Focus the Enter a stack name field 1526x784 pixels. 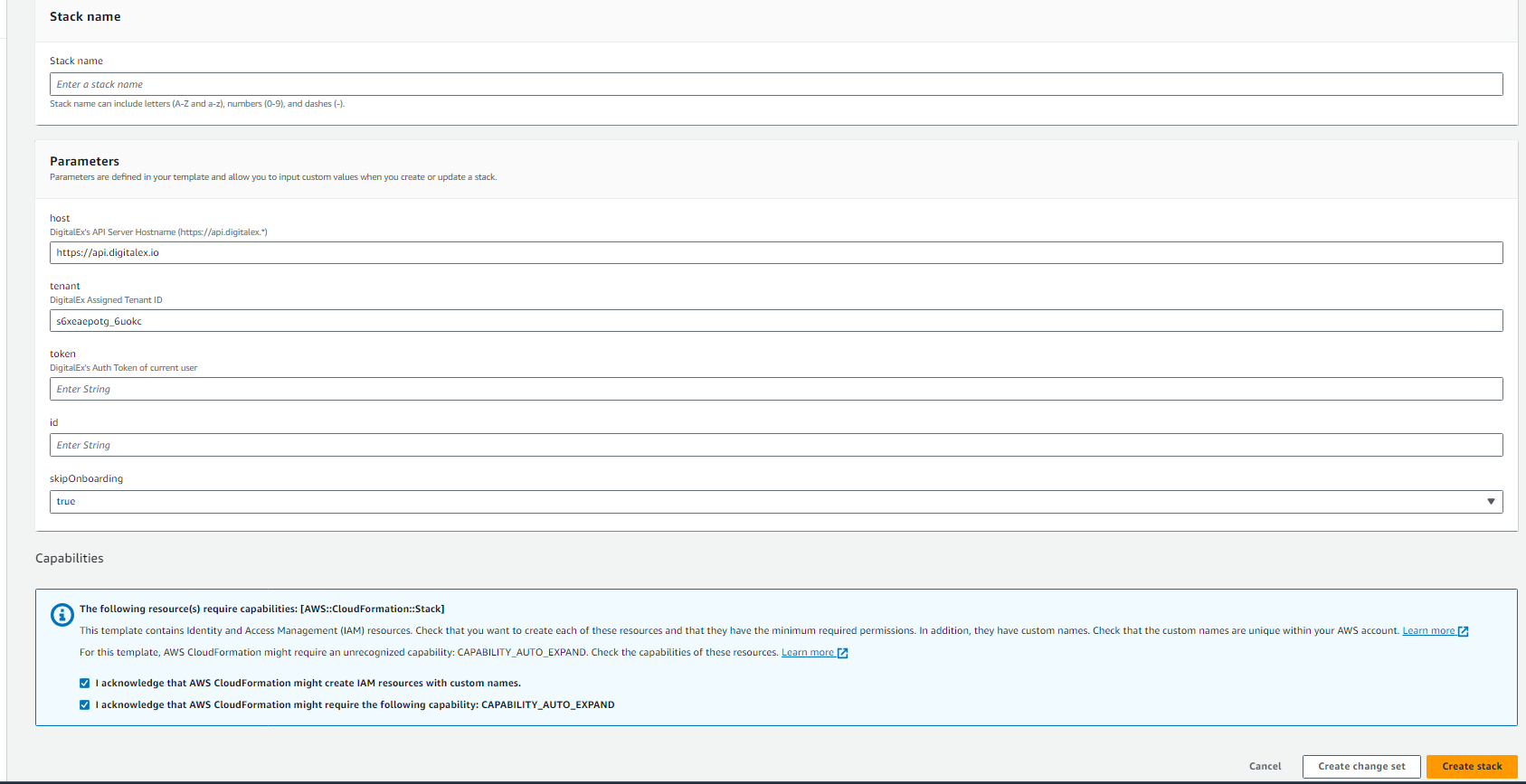pos(775,84)
